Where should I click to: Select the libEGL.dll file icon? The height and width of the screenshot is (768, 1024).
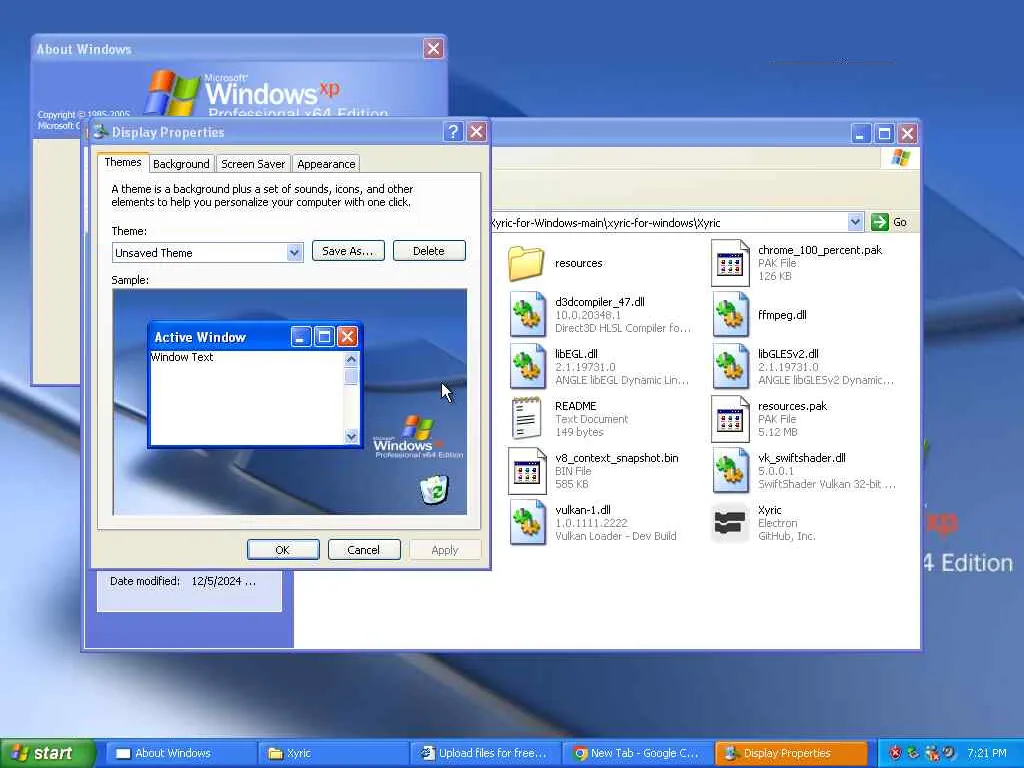pyautogui.click(x=527, y=367)
